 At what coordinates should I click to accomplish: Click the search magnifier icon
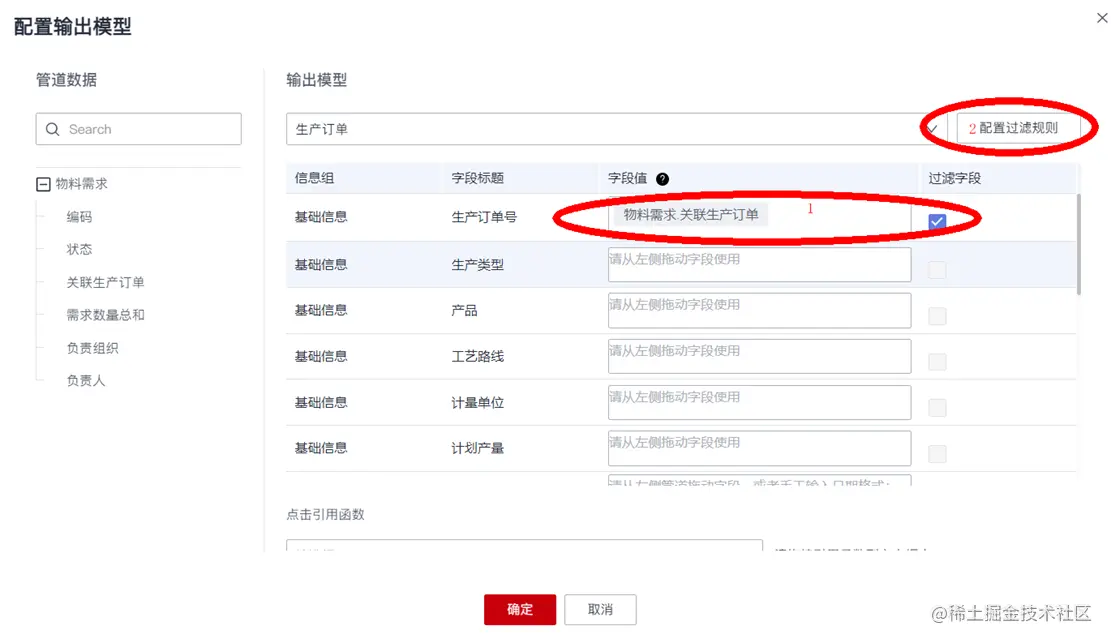click(x=52, y=129)
